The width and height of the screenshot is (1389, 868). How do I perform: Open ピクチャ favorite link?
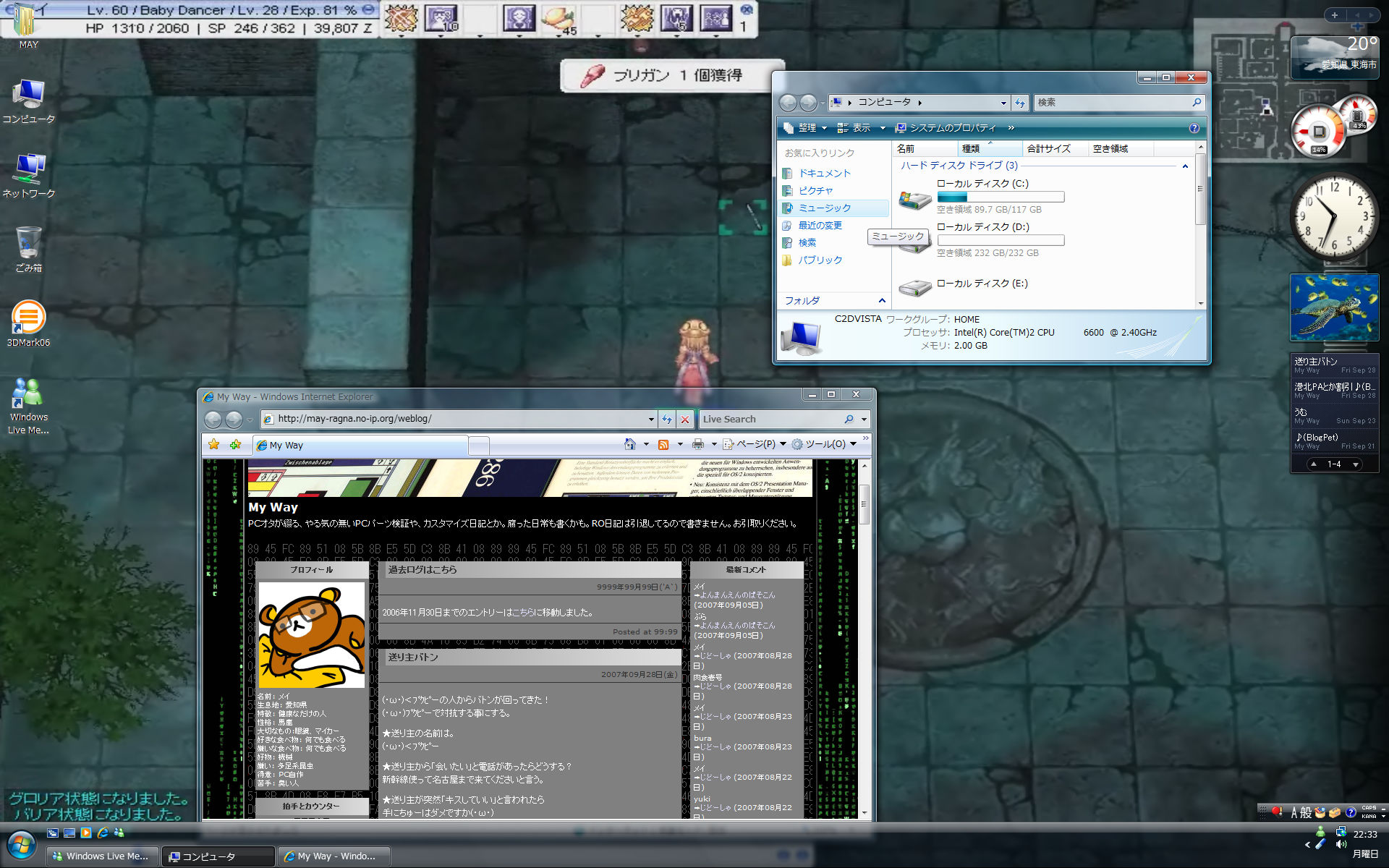click(815, 191)
